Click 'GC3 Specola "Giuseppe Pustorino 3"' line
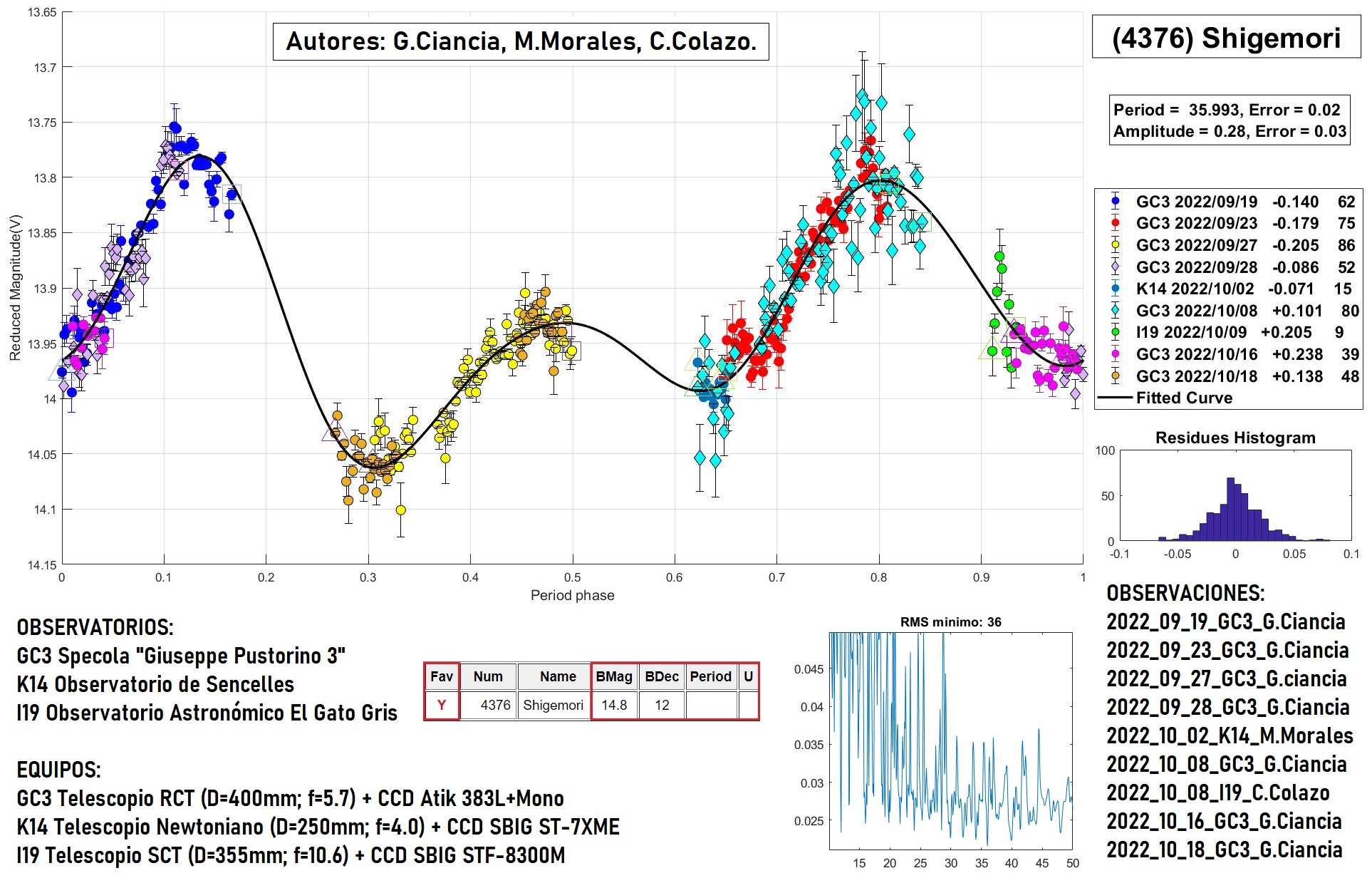 (181, 656)
